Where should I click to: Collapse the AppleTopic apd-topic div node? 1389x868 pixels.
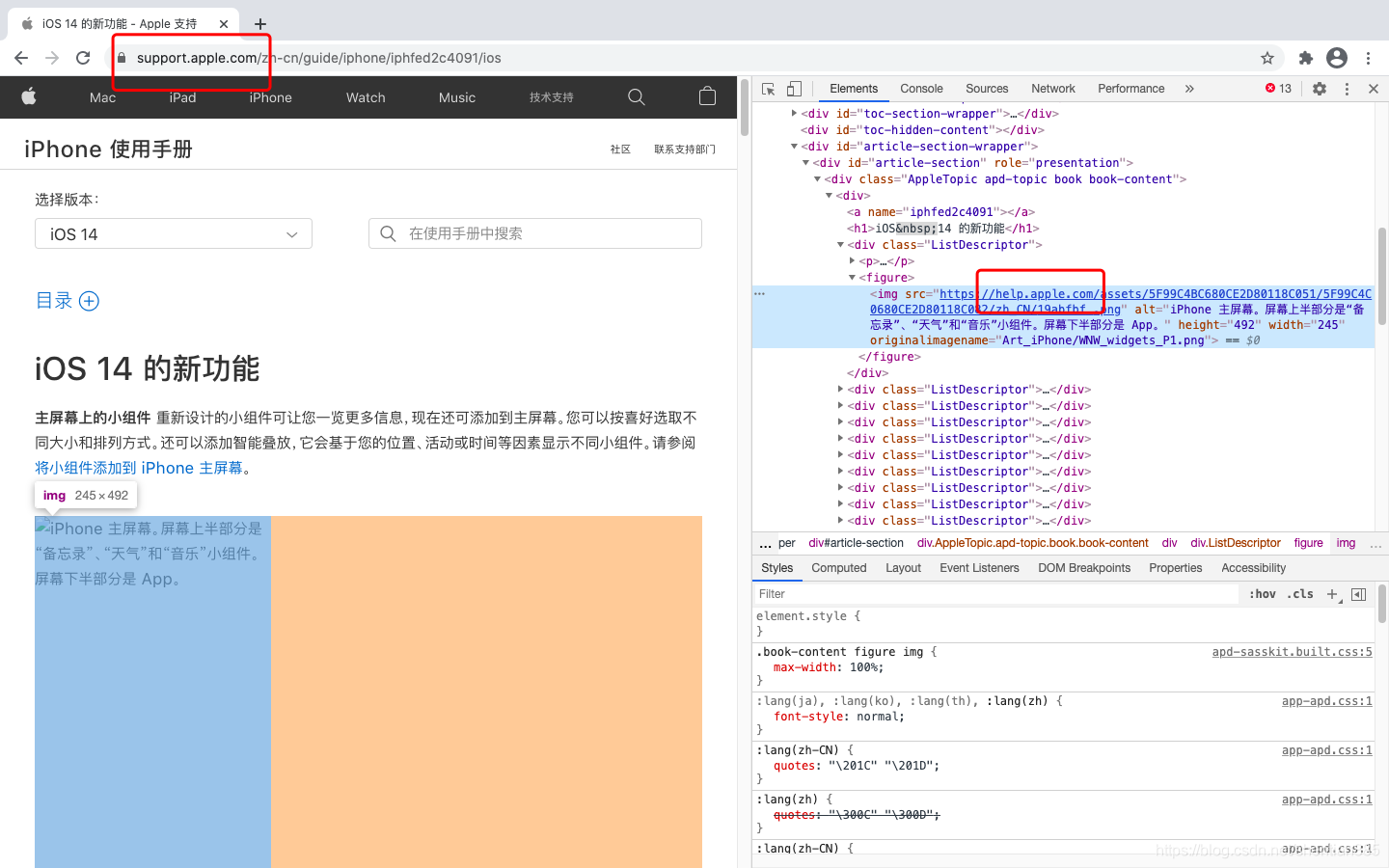click(818, 179)
